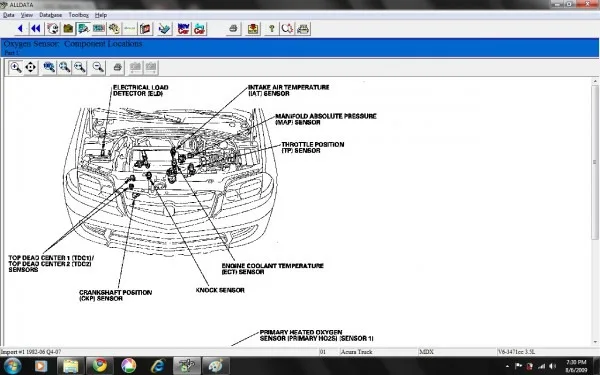
Task: Click the 'INTAKE AIR TEMPERATURE (IAT) SENSOR' label
Action: click(x=289, y=90)
